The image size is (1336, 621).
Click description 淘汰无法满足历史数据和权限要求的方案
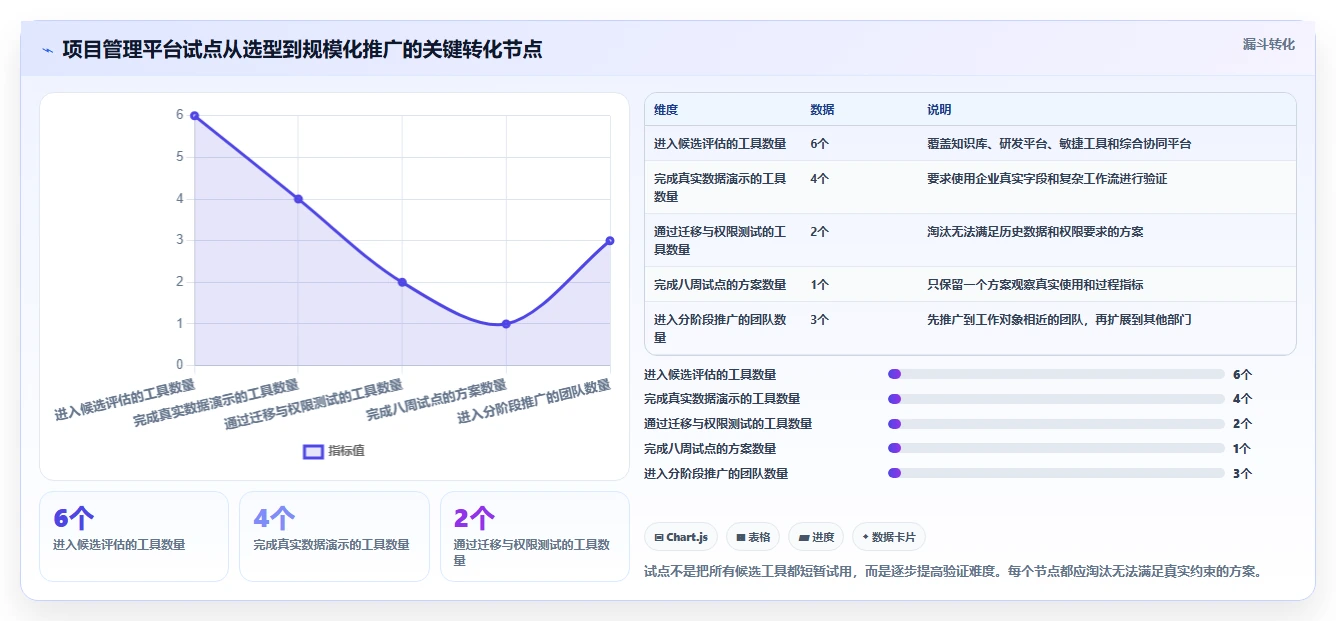click(x=1035, y=232)
